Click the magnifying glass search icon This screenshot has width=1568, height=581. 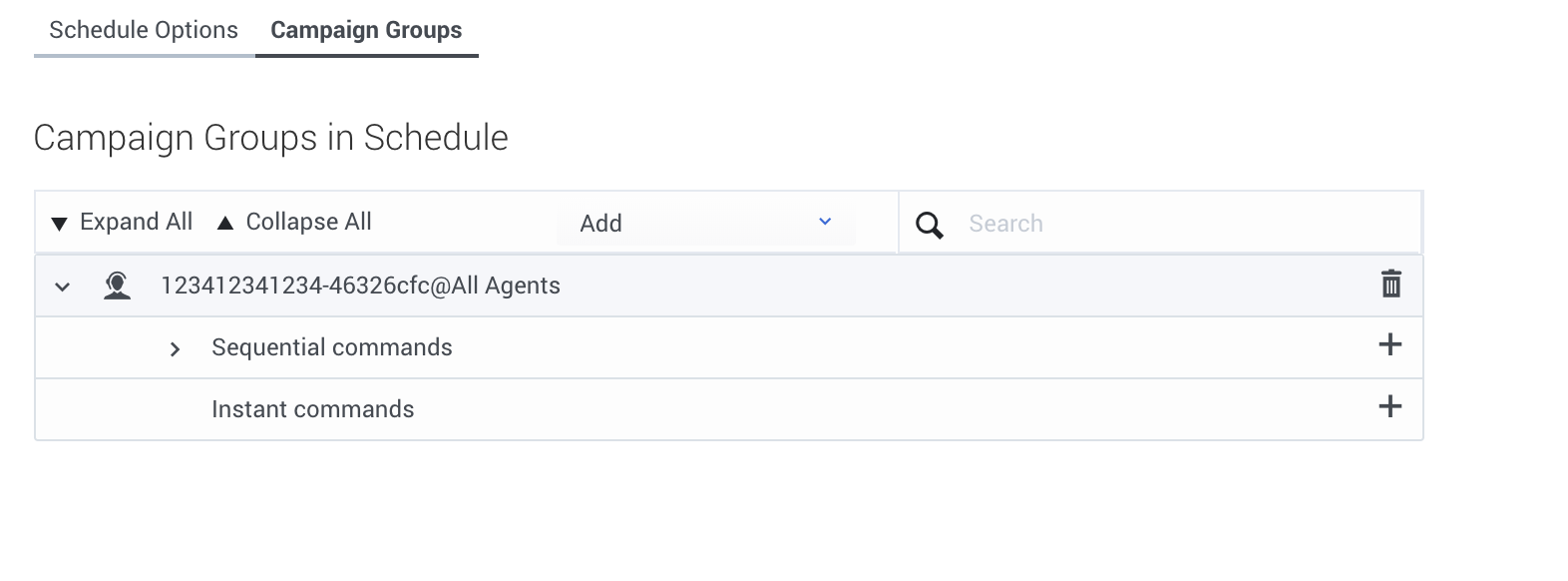click(x=930, y=225)
